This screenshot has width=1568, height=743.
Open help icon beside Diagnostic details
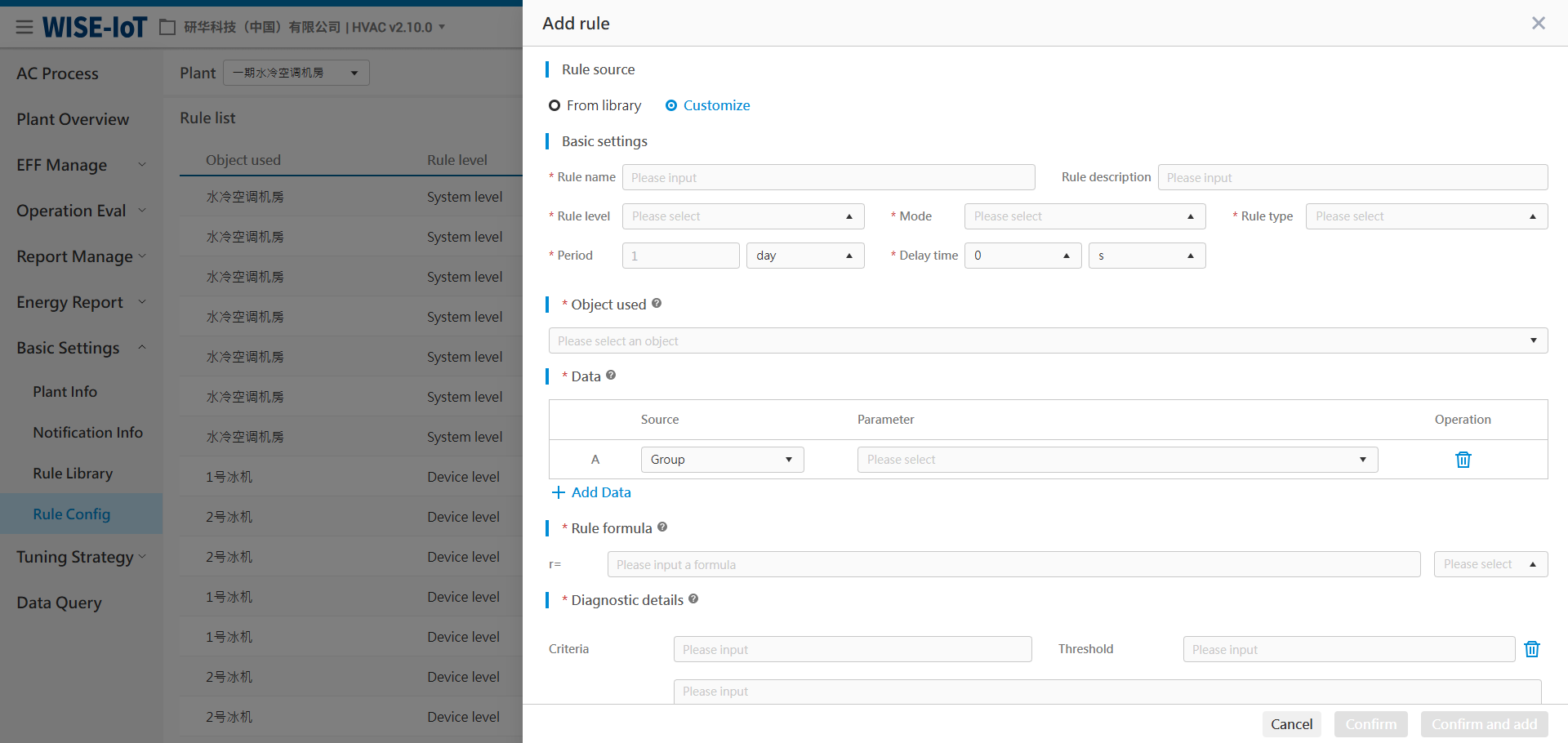(x=693, y=599)
